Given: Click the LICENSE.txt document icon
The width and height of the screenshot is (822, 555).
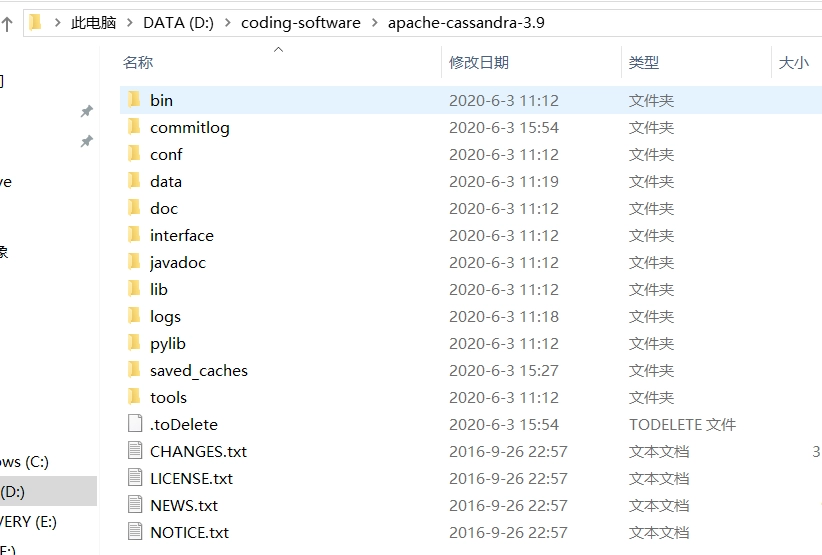Looking at the screenshot, I should click(135, 477).
